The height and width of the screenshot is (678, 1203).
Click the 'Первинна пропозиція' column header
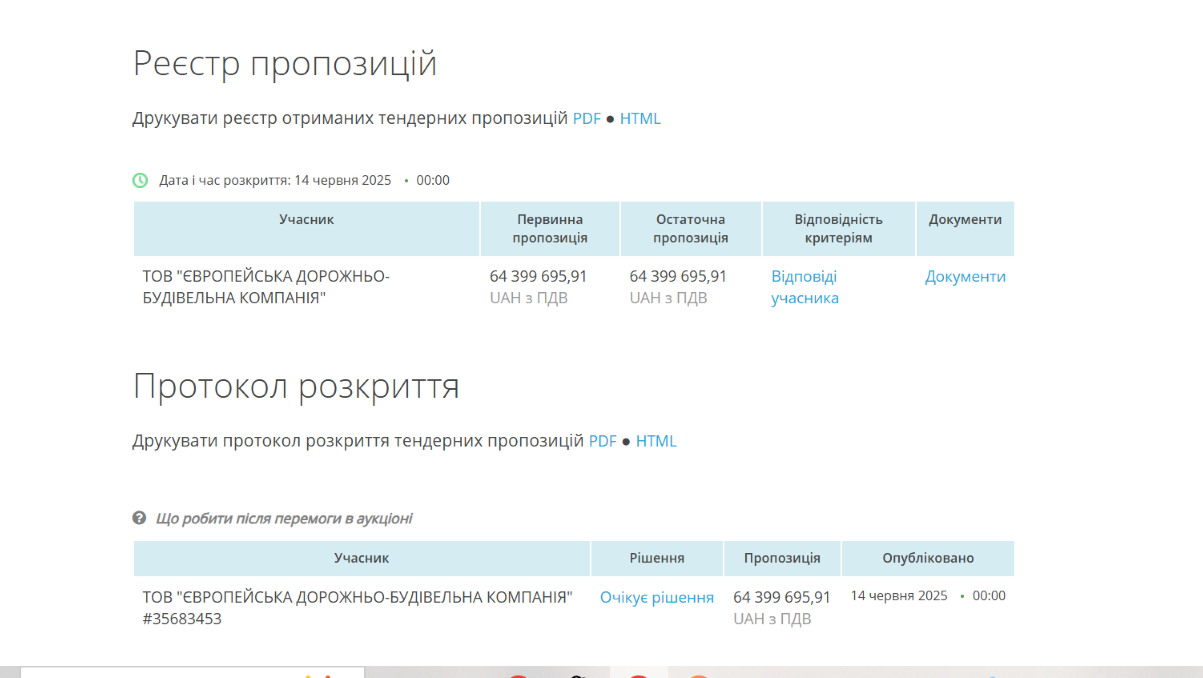(550, 229)
